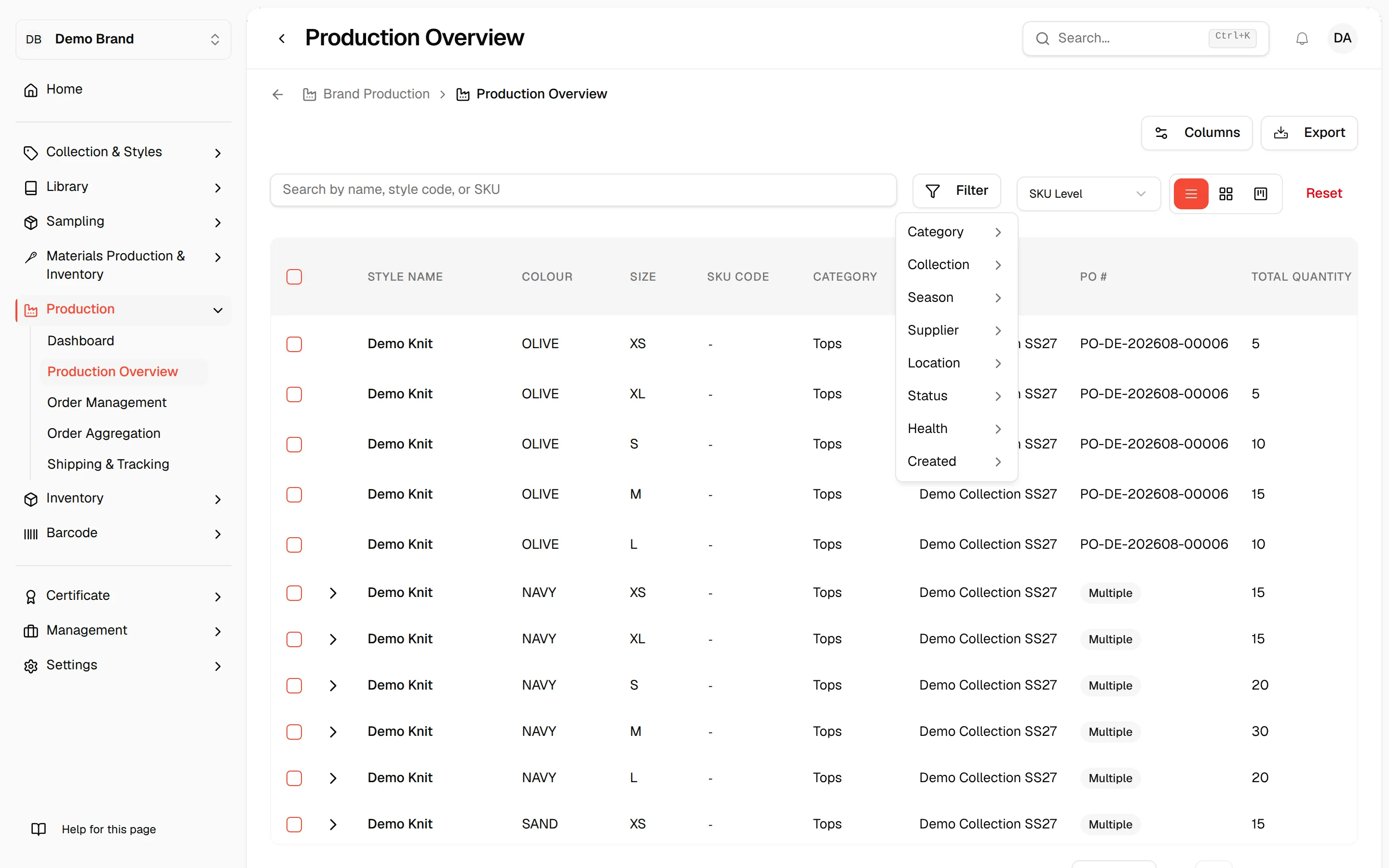1389x868 pixels.
Task: Click the Sampling box icon
Action: (x=31, y=222)
